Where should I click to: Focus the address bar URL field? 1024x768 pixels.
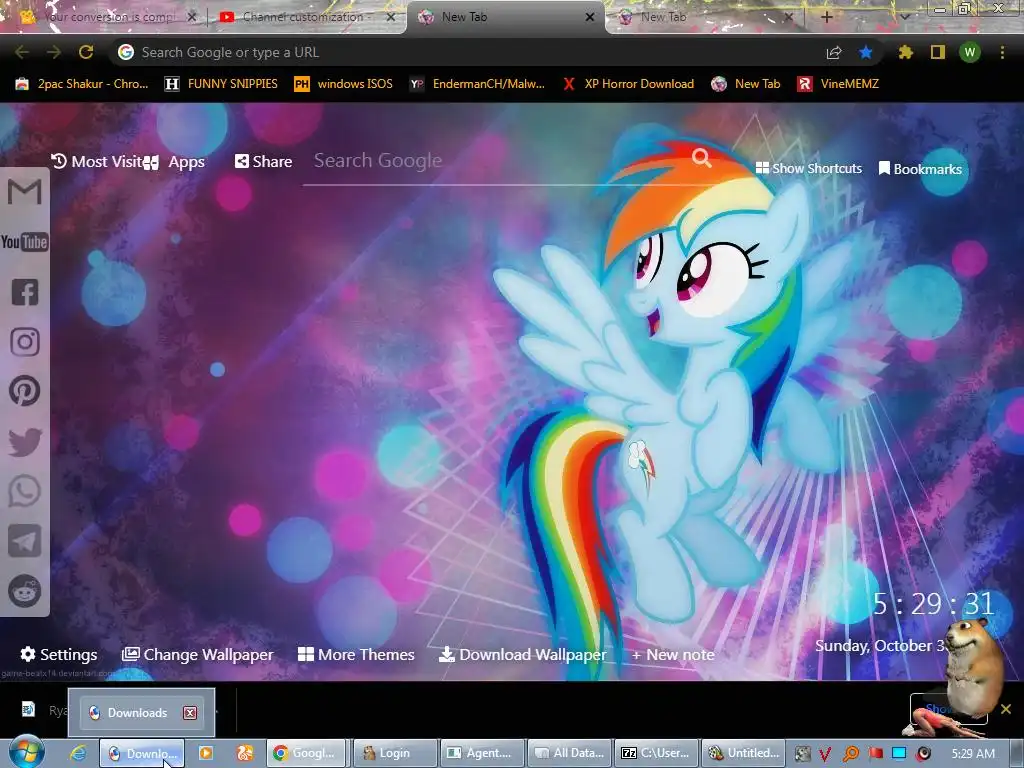pyautogui.click(x=470, y=52)
